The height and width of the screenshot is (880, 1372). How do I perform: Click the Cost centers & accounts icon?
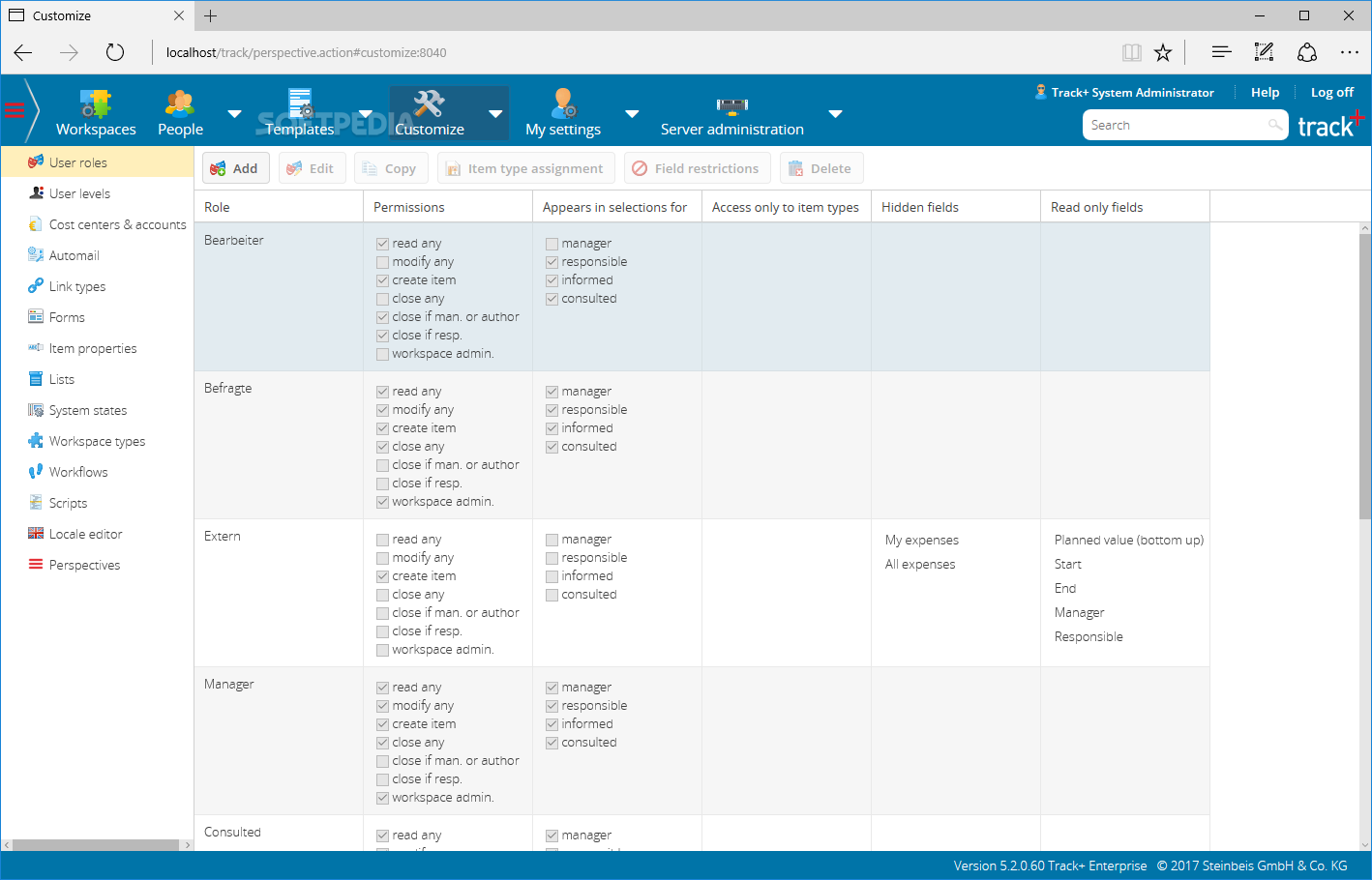(x=36, y=224)
